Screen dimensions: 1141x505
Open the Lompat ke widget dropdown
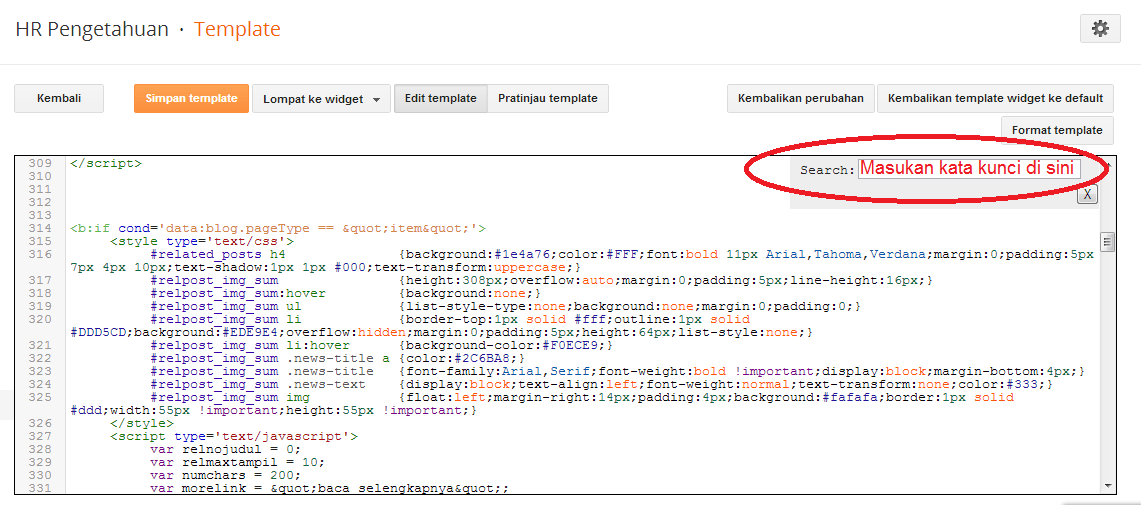(x=322, y=99)
